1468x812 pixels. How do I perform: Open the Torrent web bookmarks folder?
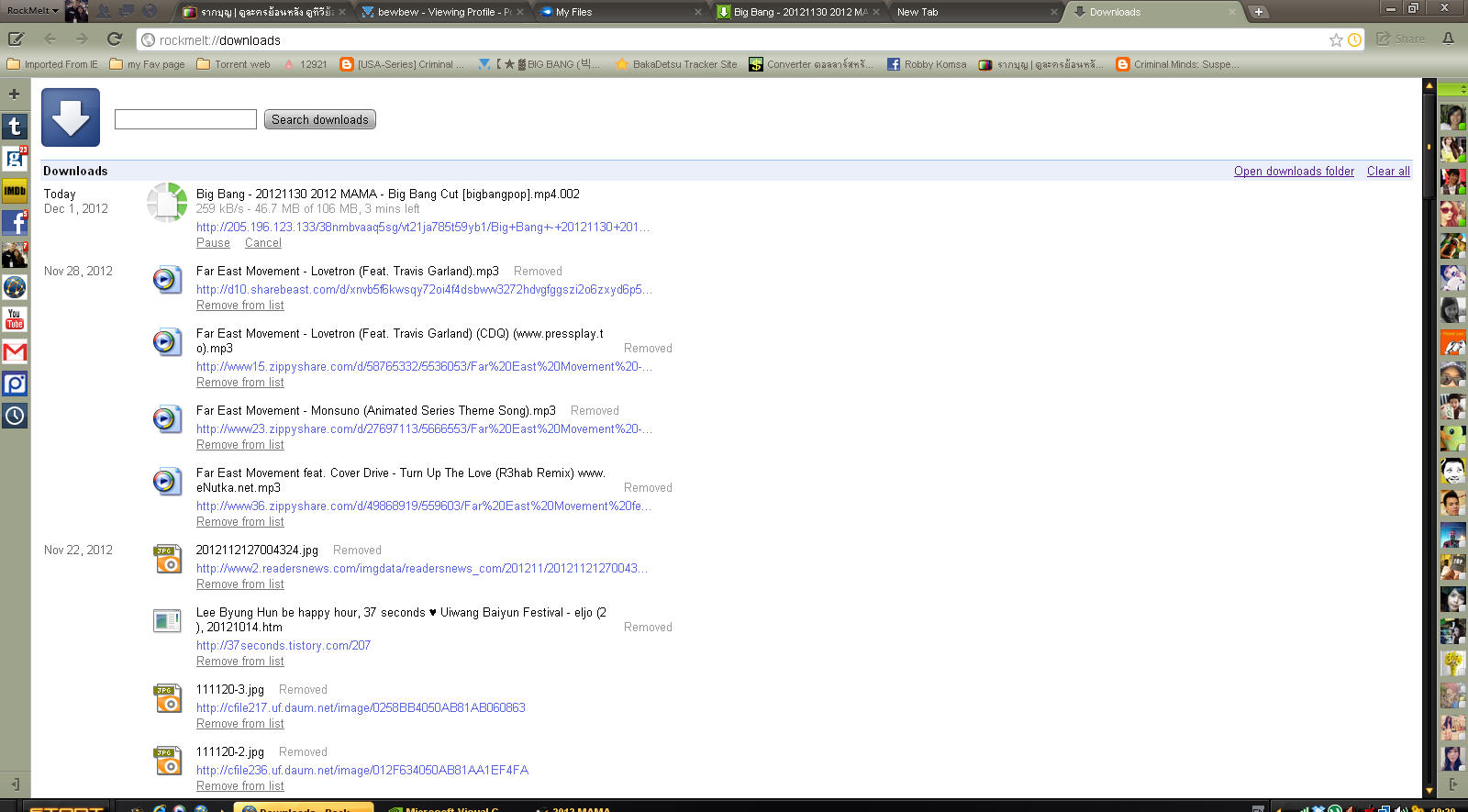pyautogui.click(x=234, y=64)
